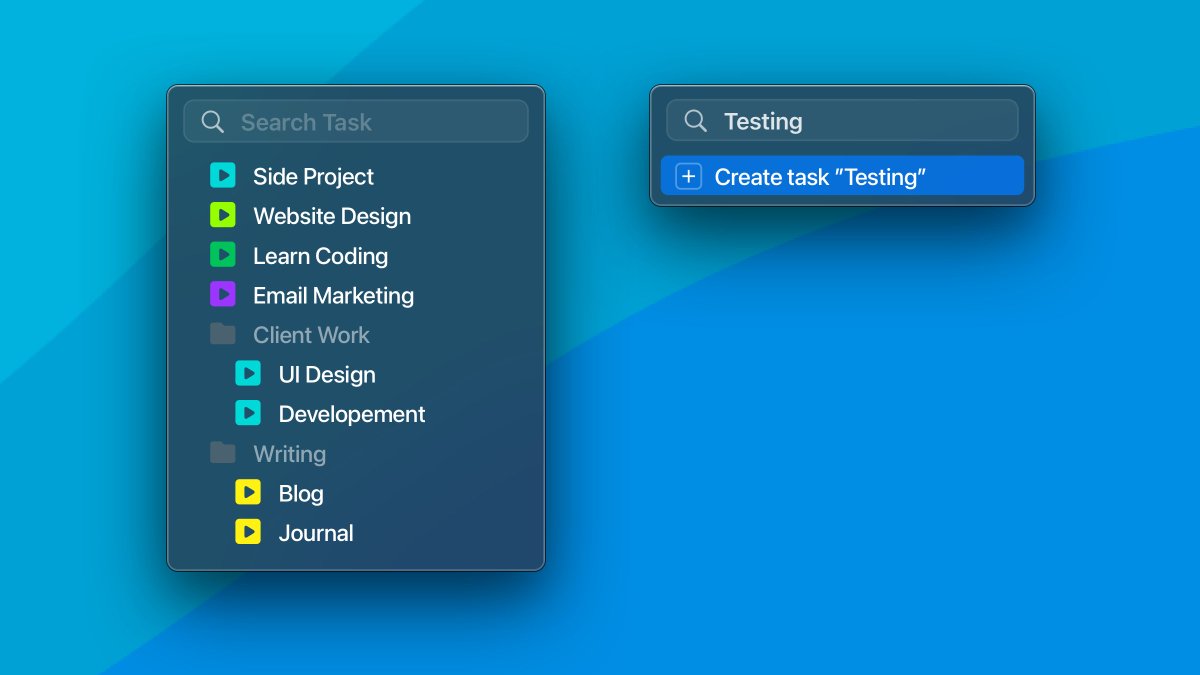The image size is (1200, 675).
Task: Start timer with Side Project play icon
Action: [222, 176]
